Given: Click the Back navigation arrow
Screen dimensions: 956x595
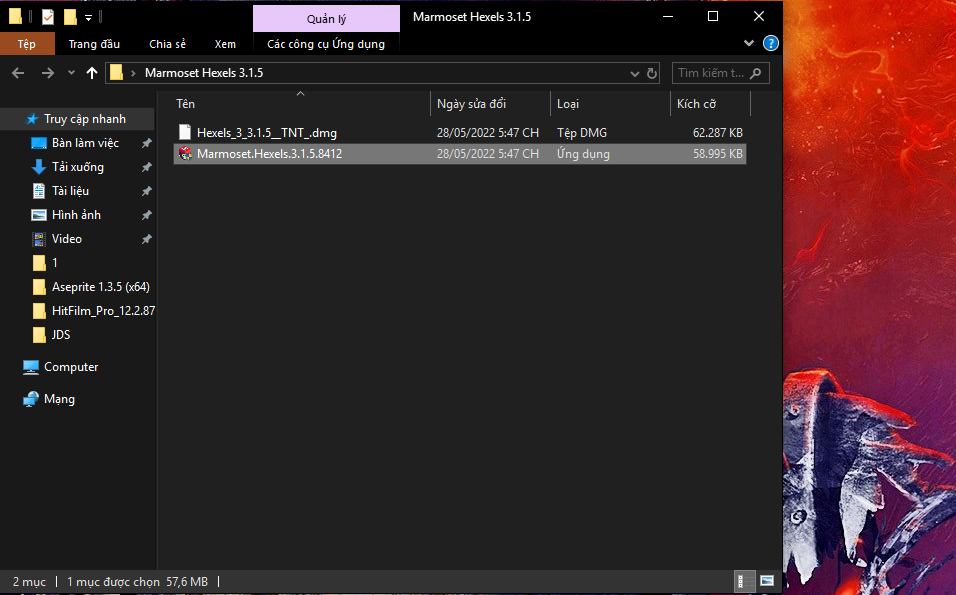Looking at the screenshot, I should pos(18,73).
